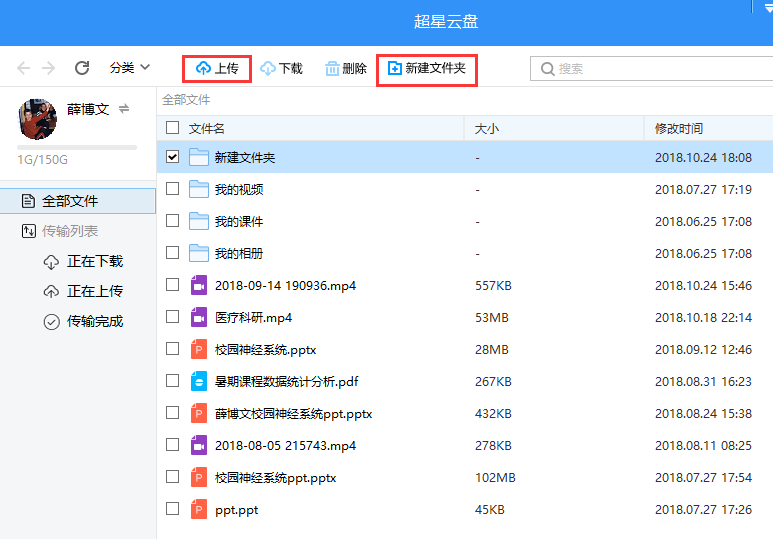Select file name 暑期课程数据统计分析.pdf
This screenshot has width=773, height=539.
(286, 382)
